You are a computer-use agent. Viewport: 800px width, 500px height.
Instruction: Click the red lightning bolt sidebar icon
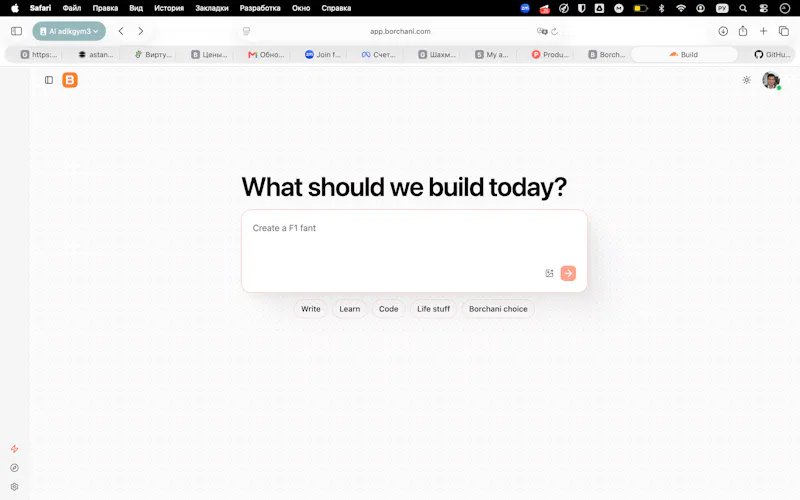point(14,449)
